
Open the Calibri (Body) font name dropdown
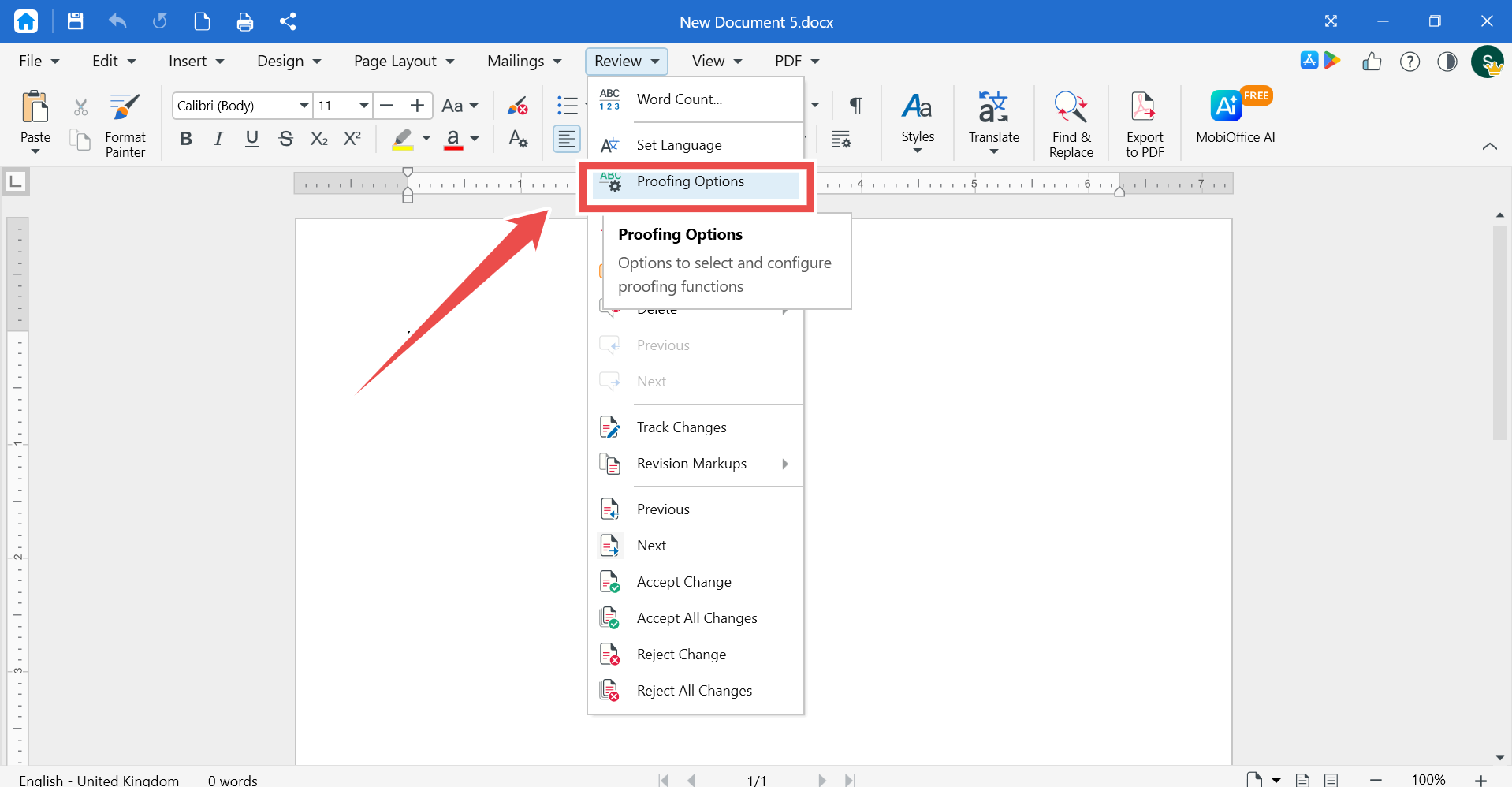pyautogui.click(x=304, y=106)
